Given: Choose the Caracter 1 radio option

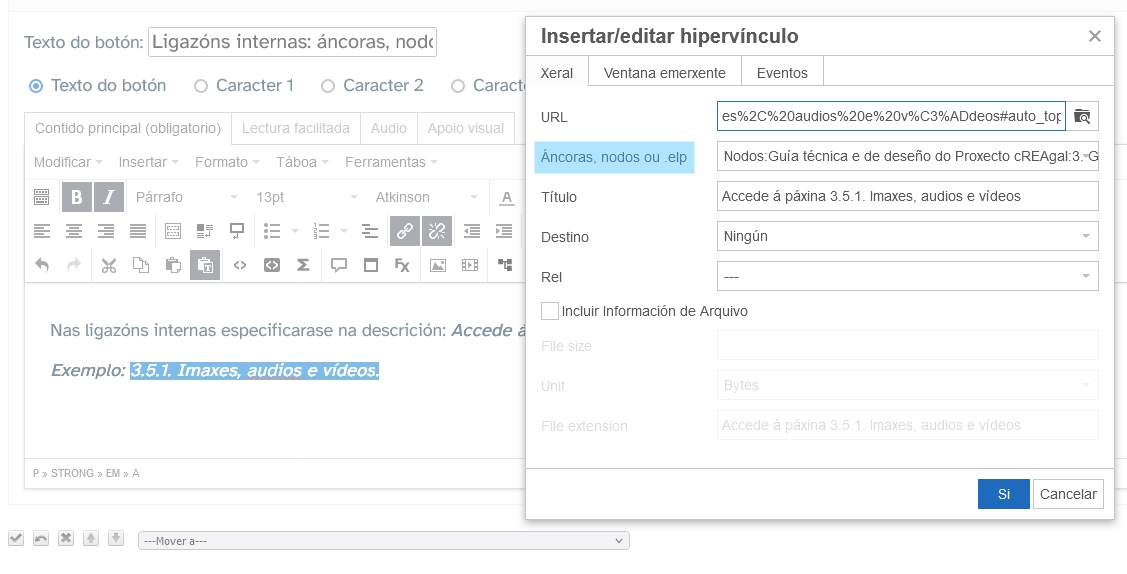Looking at the screenshot, I should coord(201,86).
